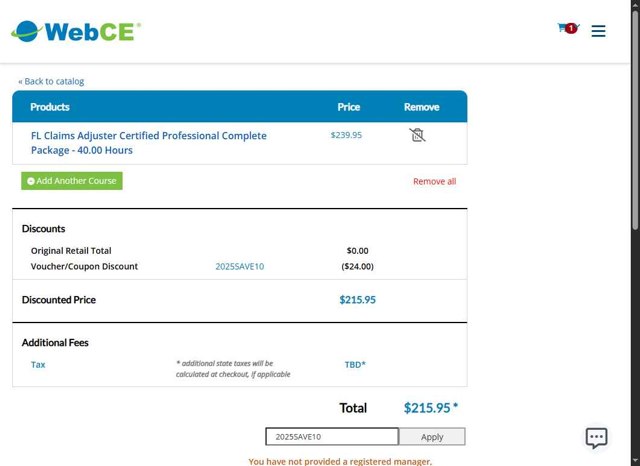
Task: Click the Products column header
Action: (50, 107)
